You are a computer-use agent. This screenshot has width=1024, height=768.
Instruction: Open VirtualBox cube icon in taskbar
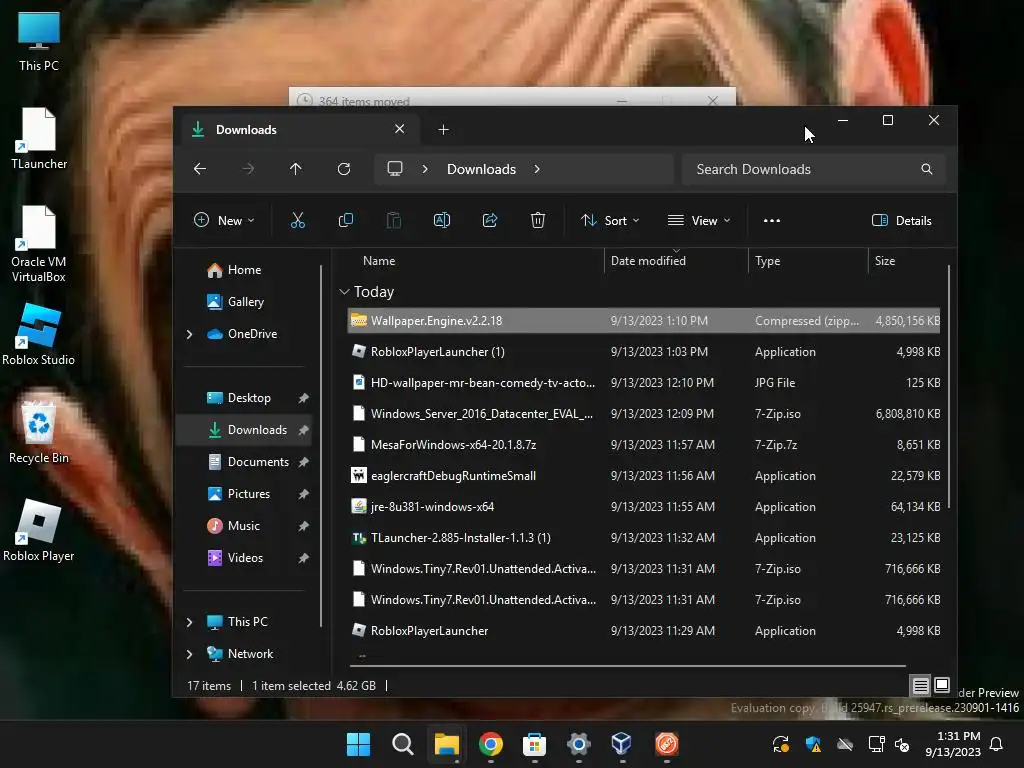click(622, 744)
